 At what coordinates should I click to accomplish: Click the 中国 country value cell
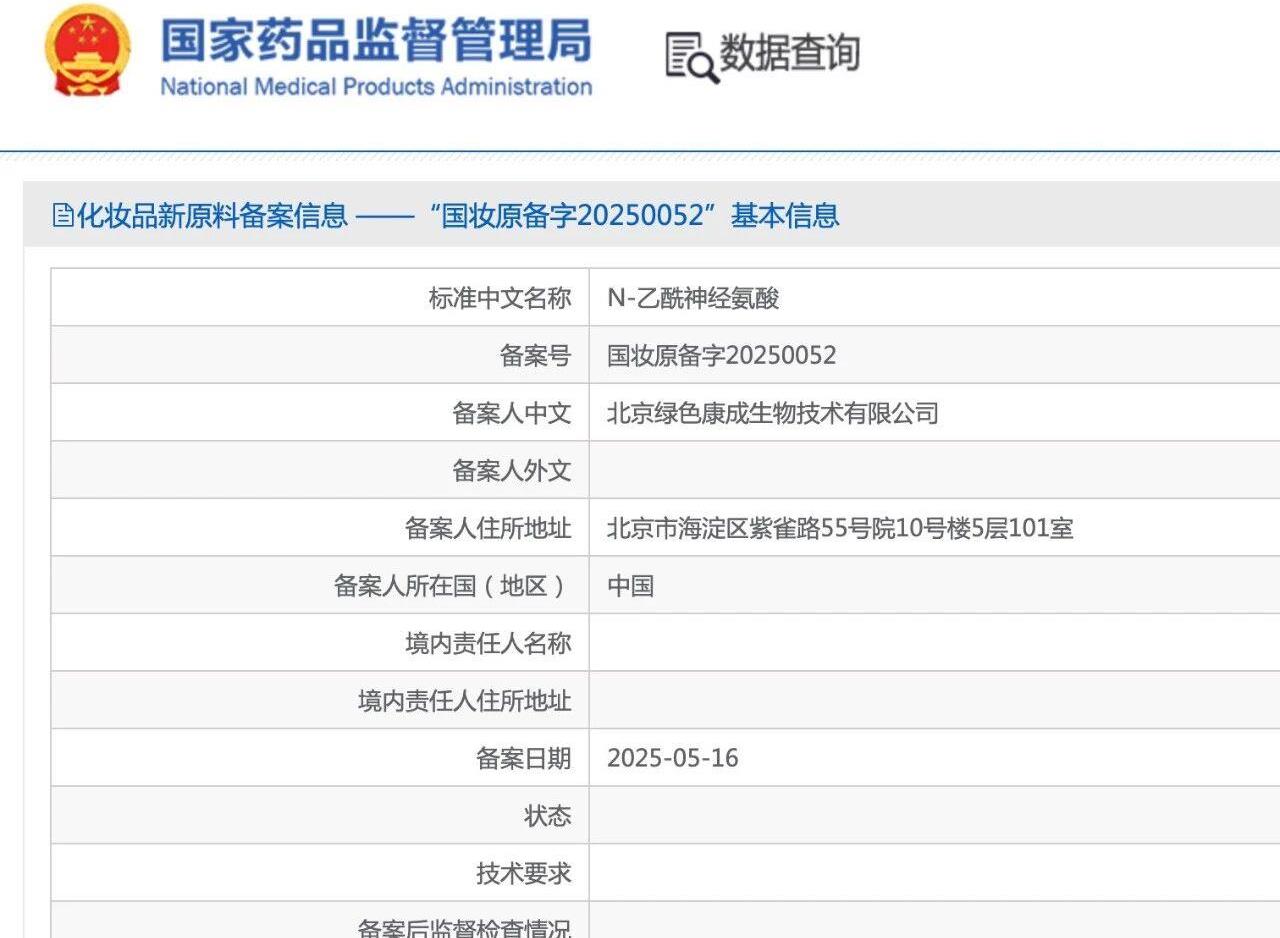tap(630, 586)
